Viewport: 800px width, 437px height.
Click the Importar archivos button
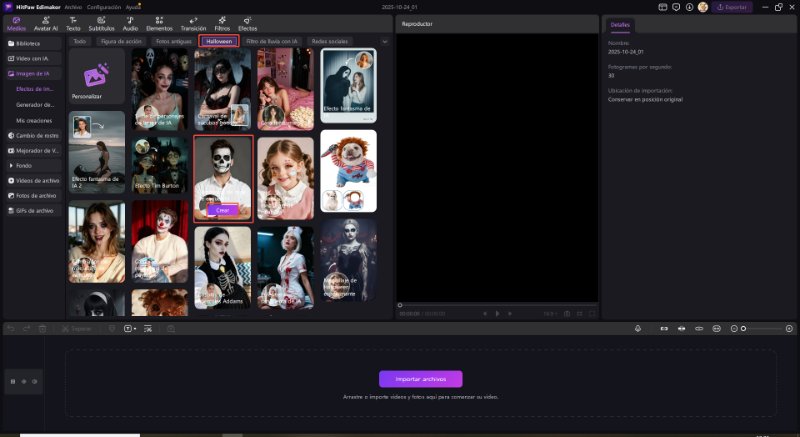(x=420, y=379)
